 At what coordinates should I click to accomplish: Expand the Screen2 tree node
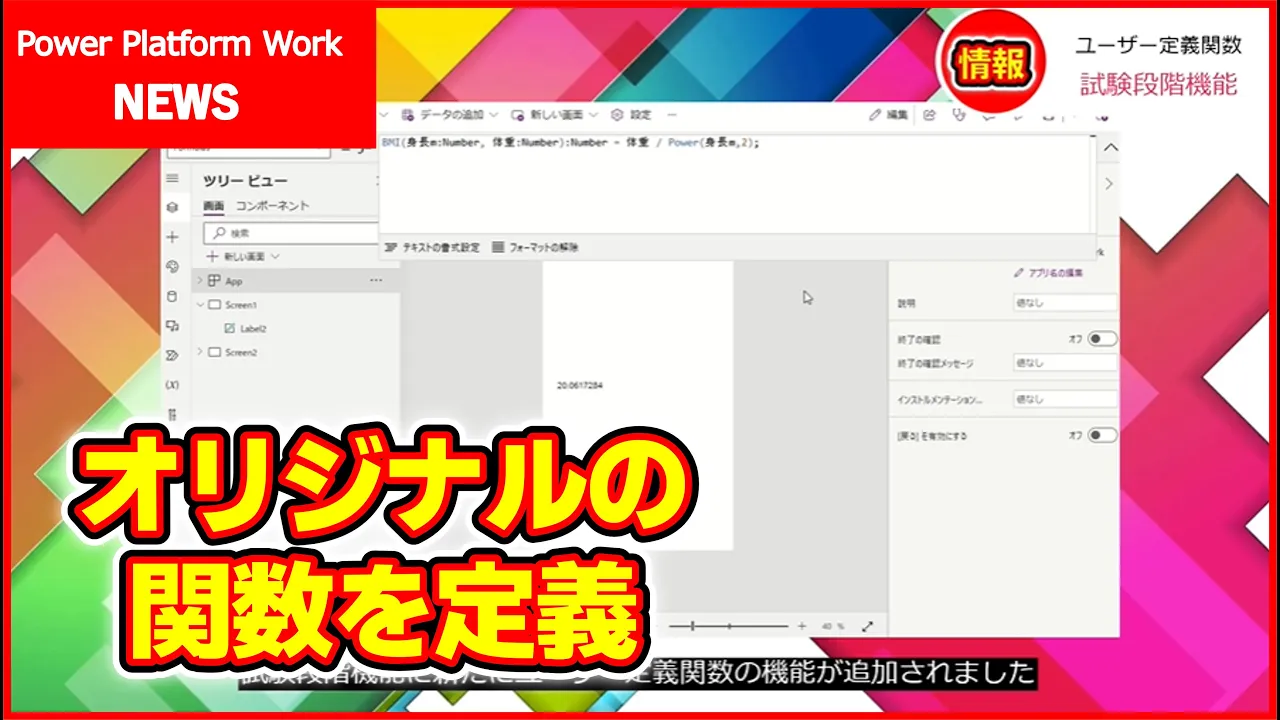click(x=200, y=352)
